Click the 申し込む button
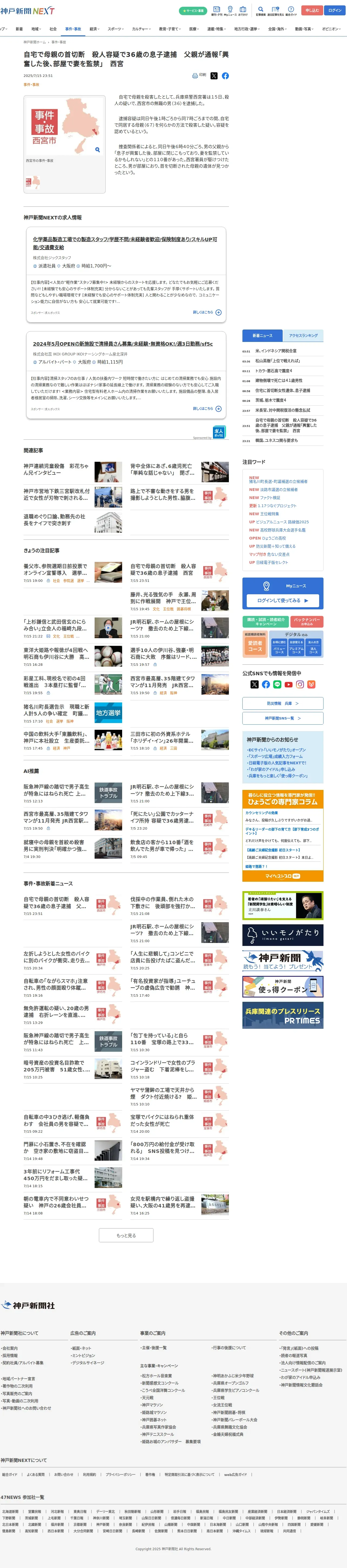This screenshot has width=347, height=1568. 312,10
